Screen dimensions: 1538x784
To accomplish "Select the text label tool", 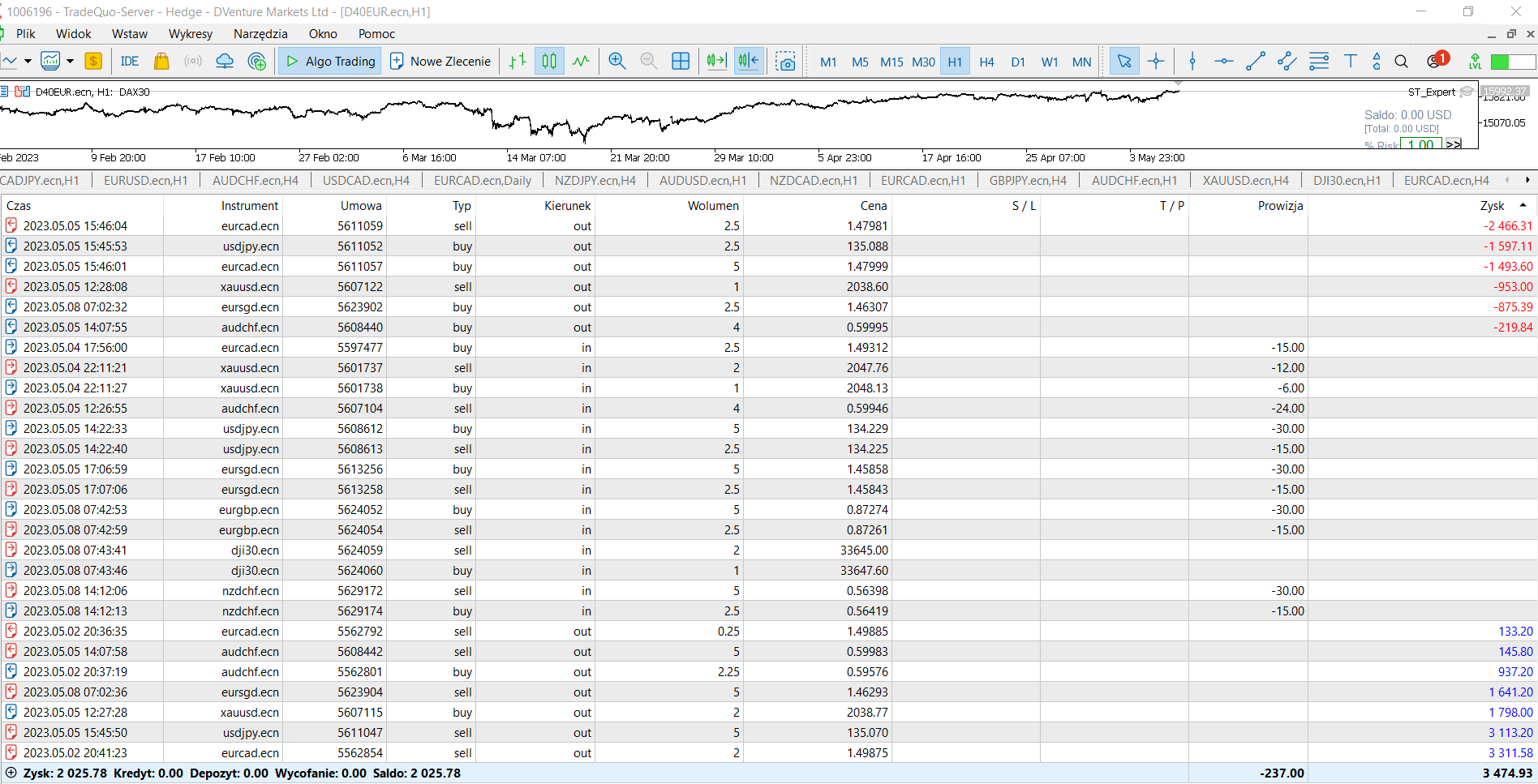I will [x=1350, y=62].
